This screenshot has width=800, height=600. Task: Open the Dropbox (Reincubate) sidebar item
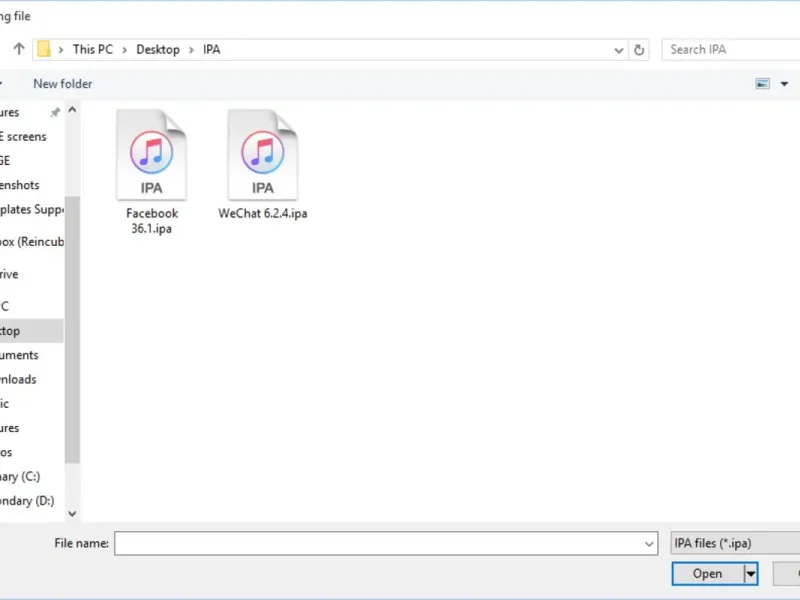point(32,242)
